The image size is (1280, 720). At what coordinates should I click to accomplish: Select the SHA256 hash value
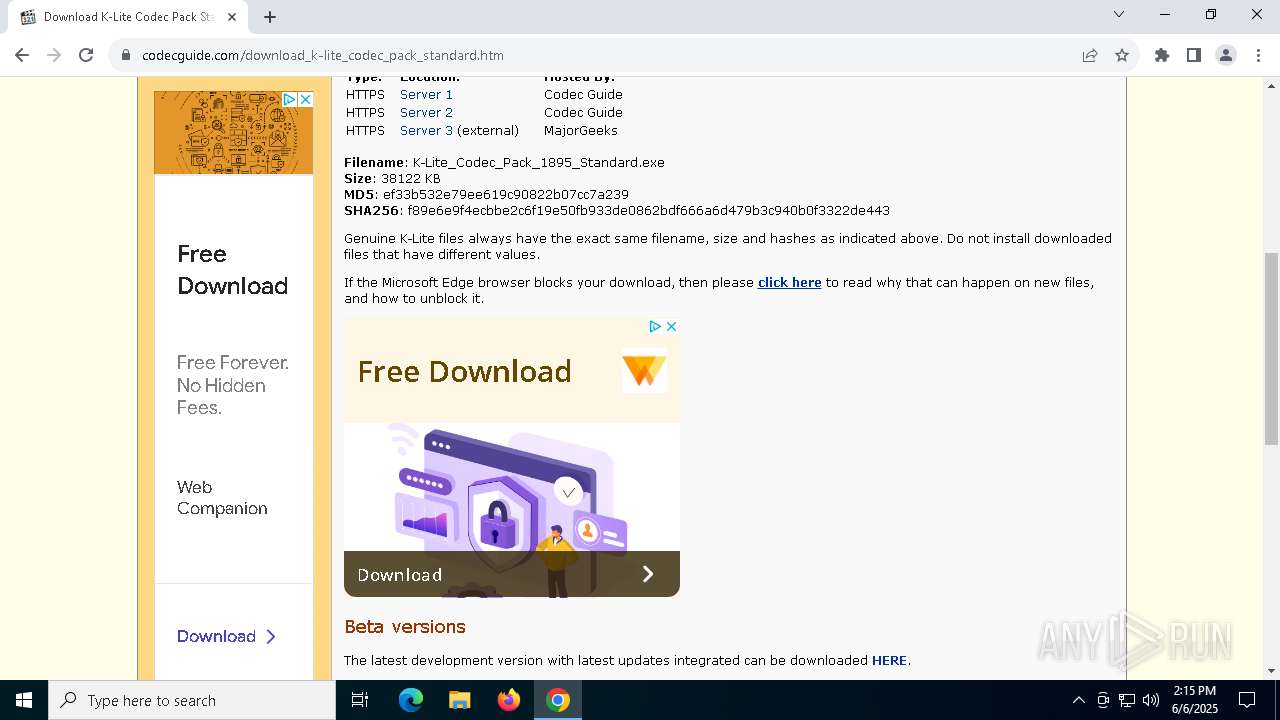(648, 210)
